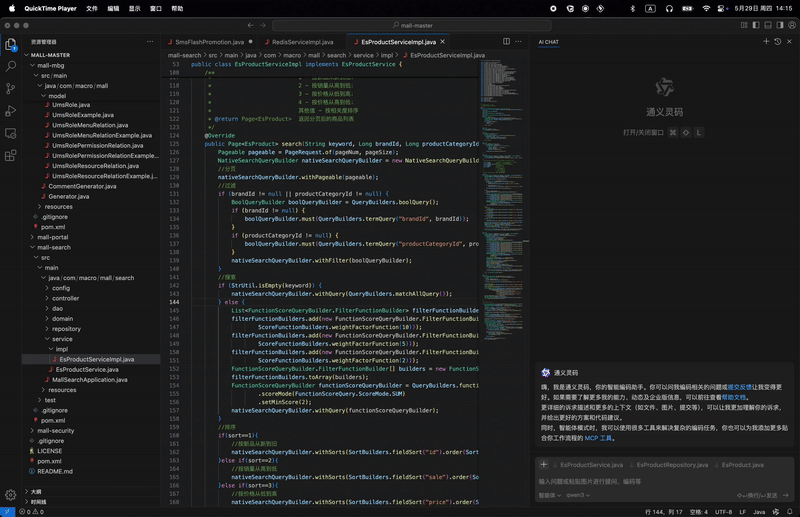800x517 pixels.
Task: Open the 文件 menu in macOS menu bar
Action: point(92,8)
